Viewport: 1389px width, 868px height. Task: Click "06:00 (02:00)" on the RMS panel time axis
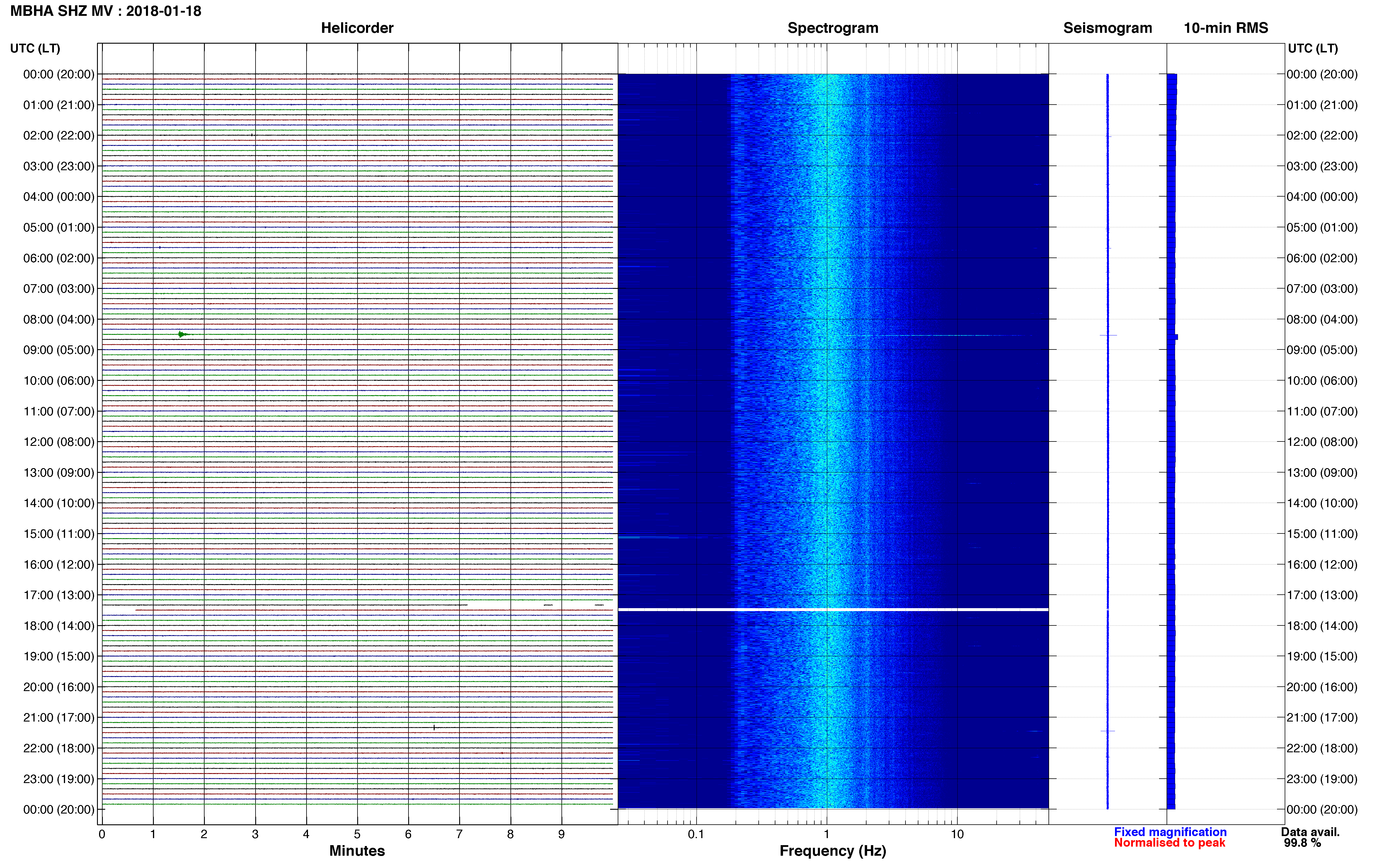(1322, 258)
